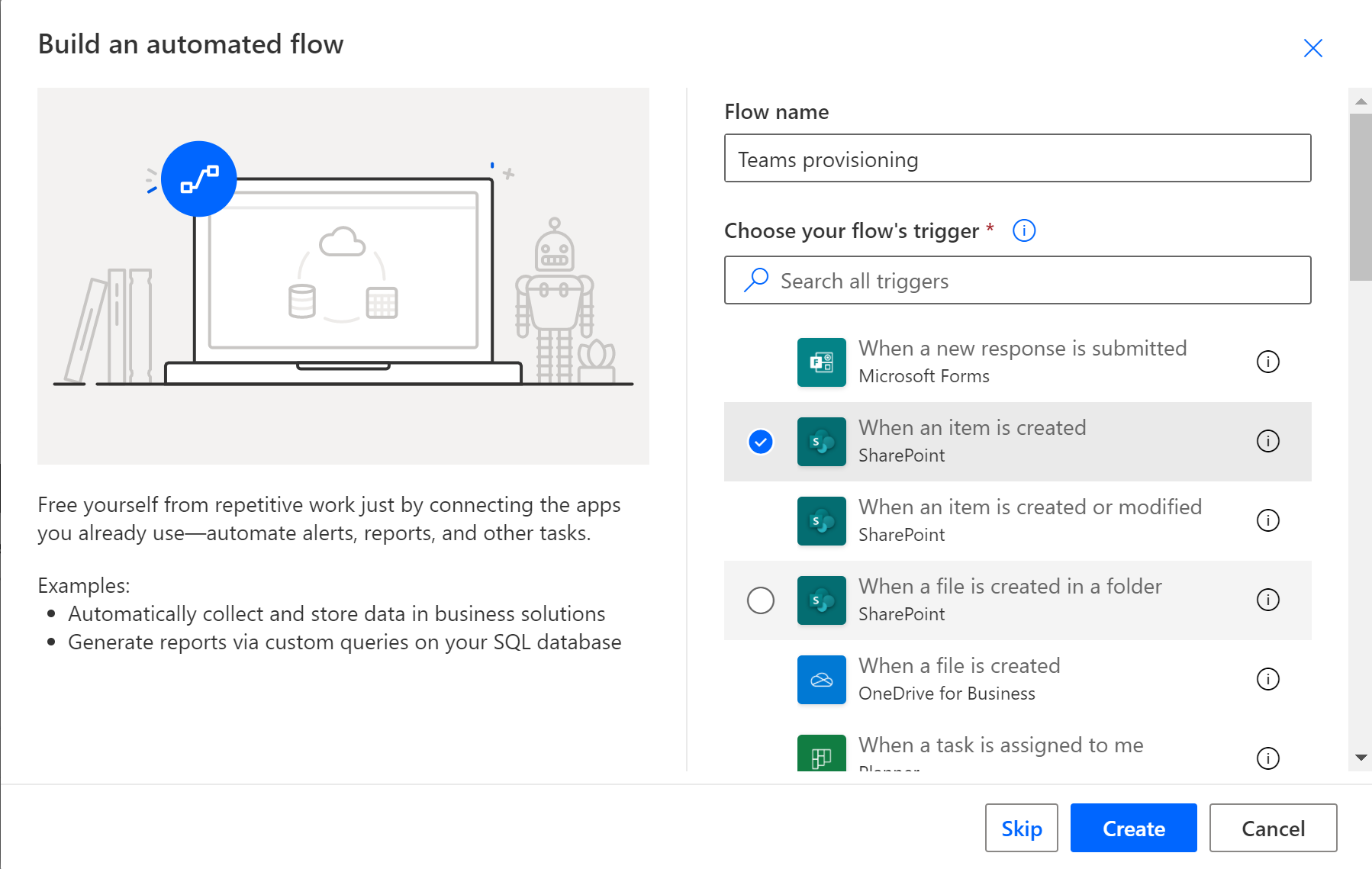Click the Skip button

pos(1021,828)
